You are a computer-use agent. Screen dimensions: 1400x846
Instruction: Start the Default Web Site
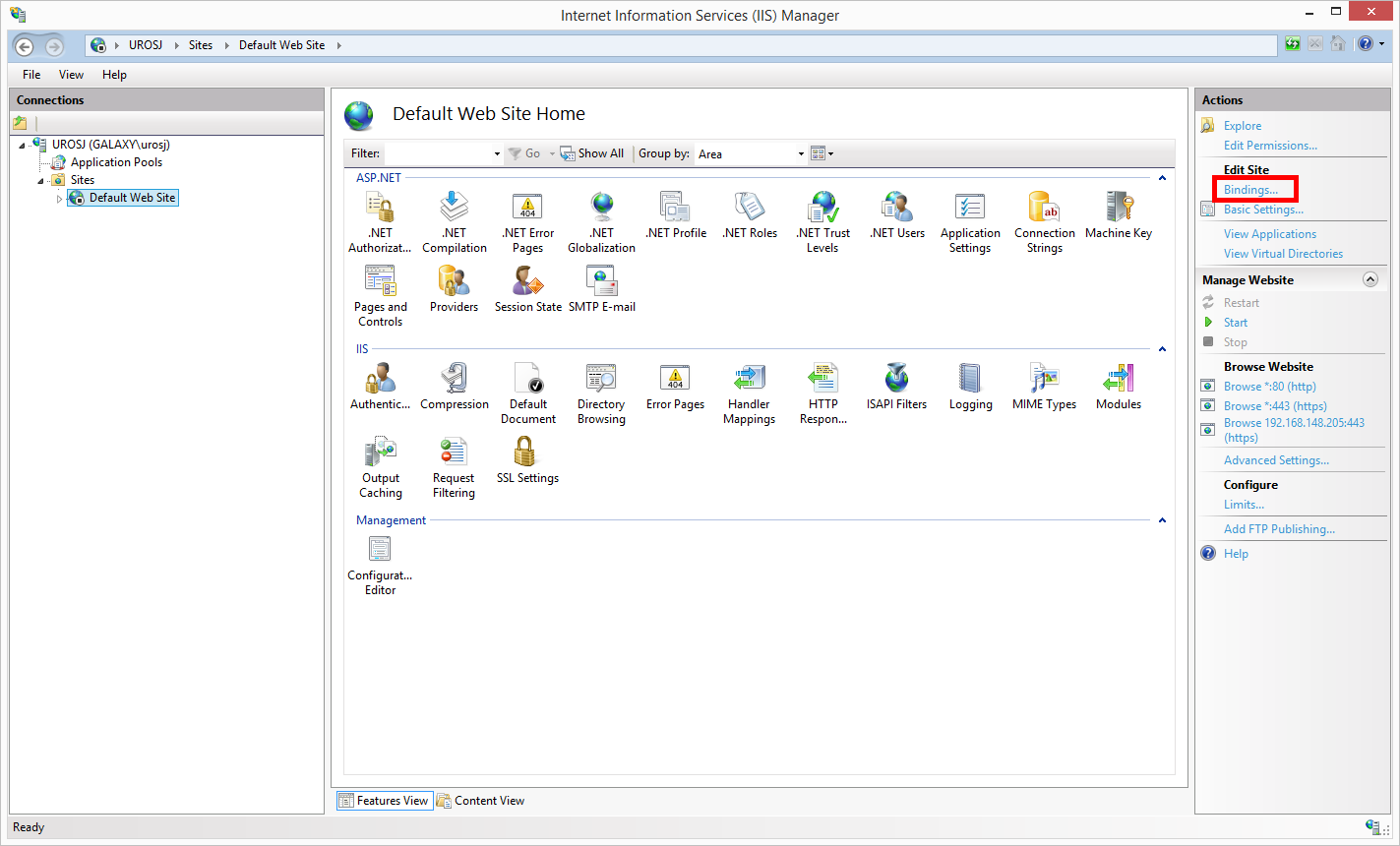point(1234,322)
